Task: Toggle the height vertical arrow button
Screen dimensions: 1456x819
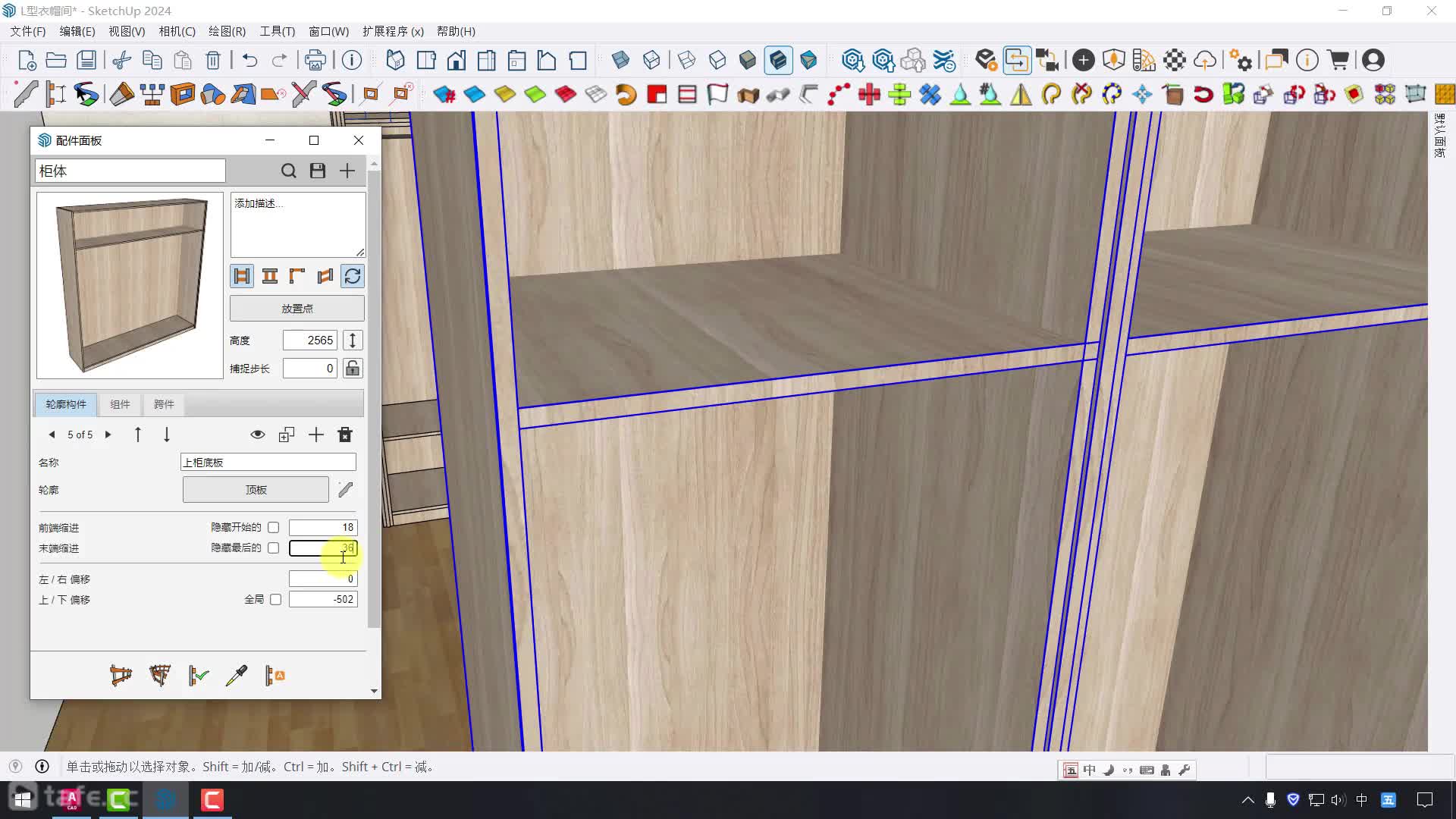Action: [353, 340]
